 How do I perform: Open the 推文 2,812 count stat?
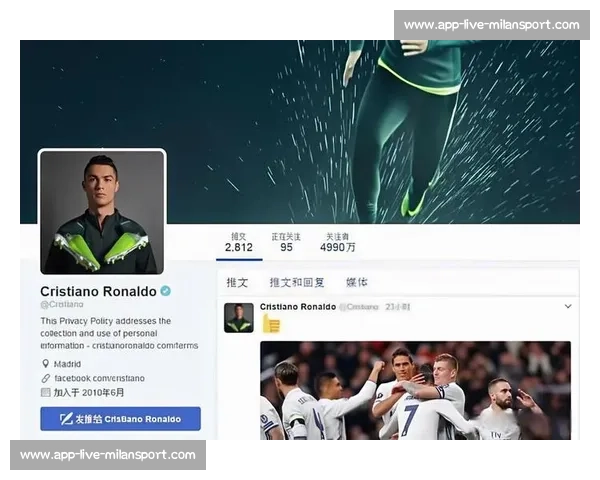239,243
